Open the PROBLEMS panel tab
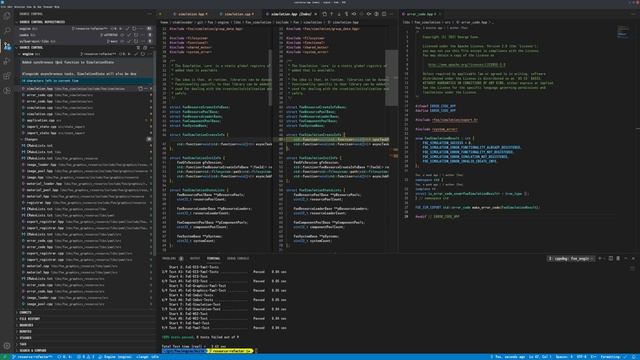640x360 pixels. point(172,258)
